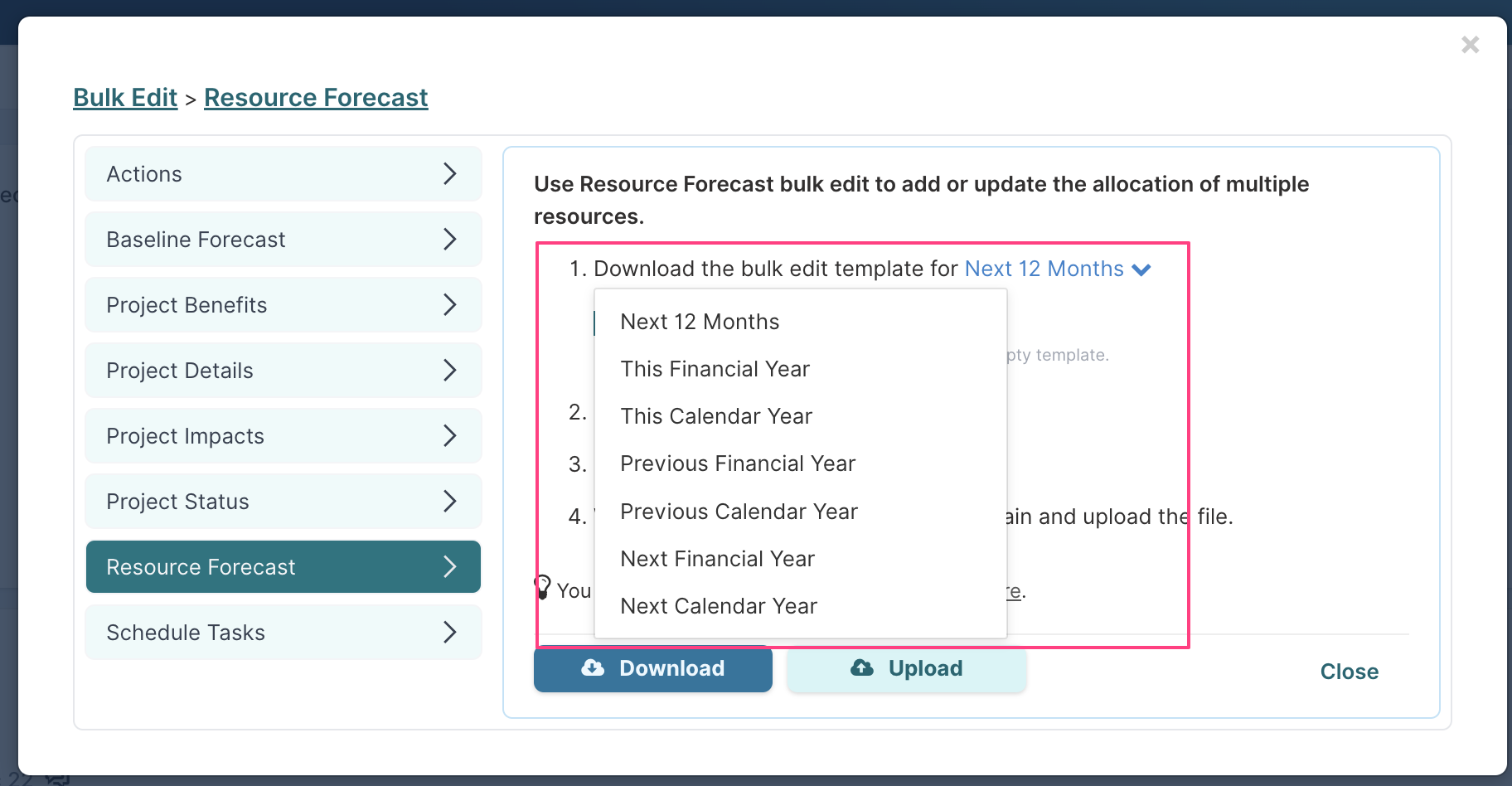Screen dimensions: 1512x786
Task: Click the chevron arrow on Project Status row
Action: (450, 501)
